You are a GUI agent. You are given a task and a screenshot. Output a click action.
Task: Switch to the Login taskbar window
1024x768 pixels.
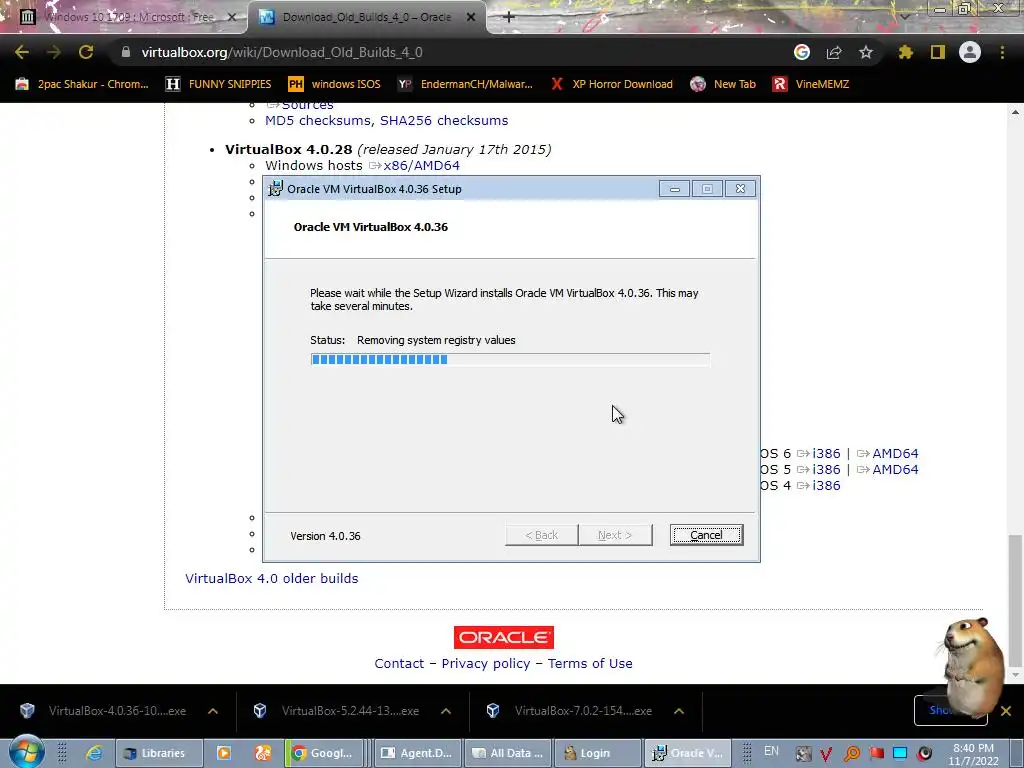(598, 753)
